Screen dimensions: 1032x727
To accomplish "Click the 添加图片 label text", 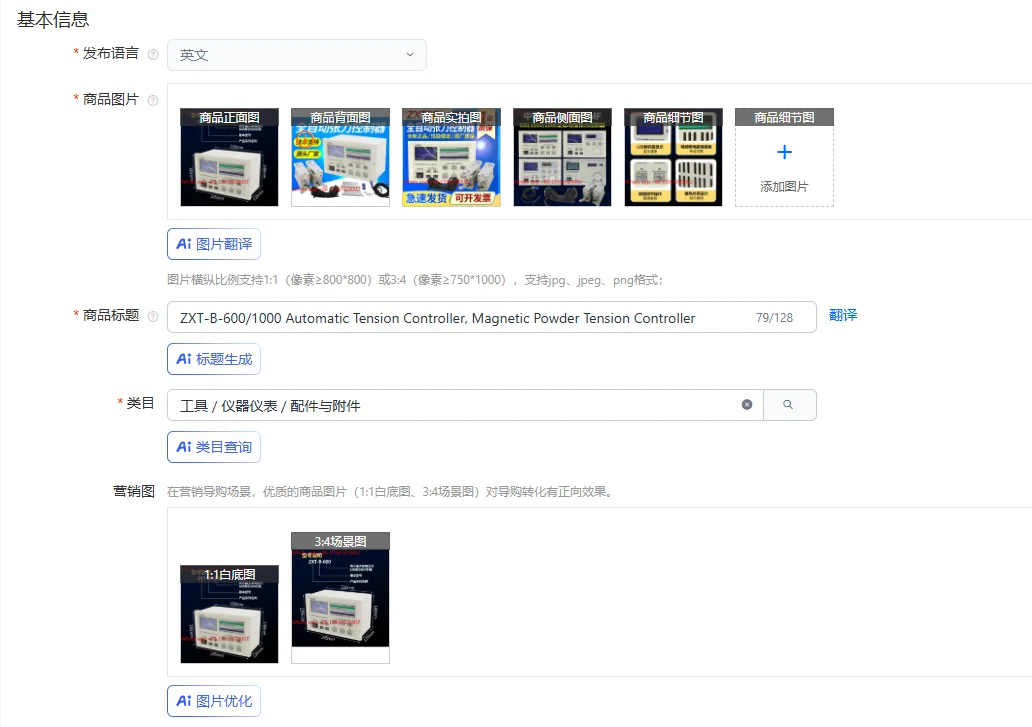I will pyautogui.click(x=784, y=187).
